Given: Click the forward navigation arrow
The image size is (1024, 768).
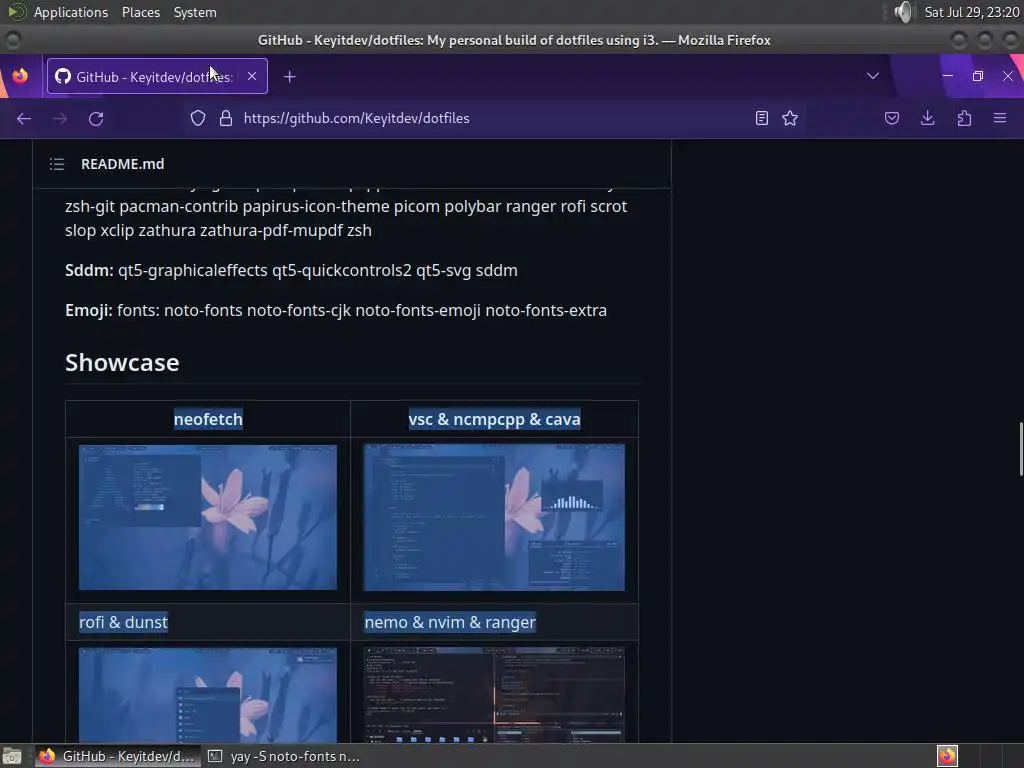Looking at the screenshot, I should 59,118.
